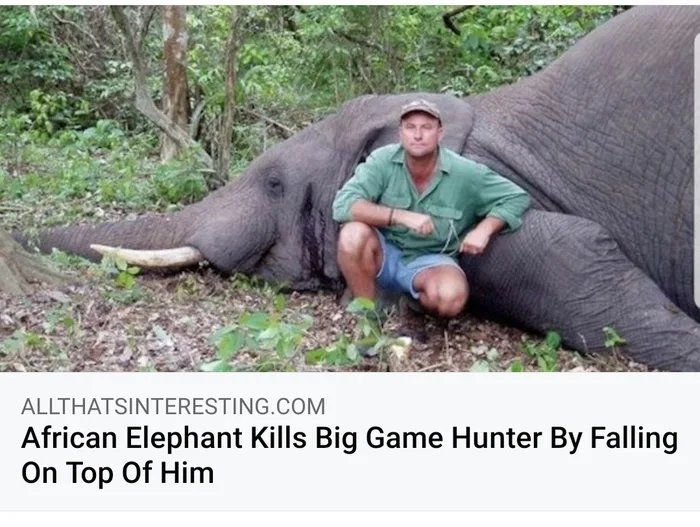Click the tree trunk in photo background
This screenshot has width=700, height=527.
tap(175, 80)
